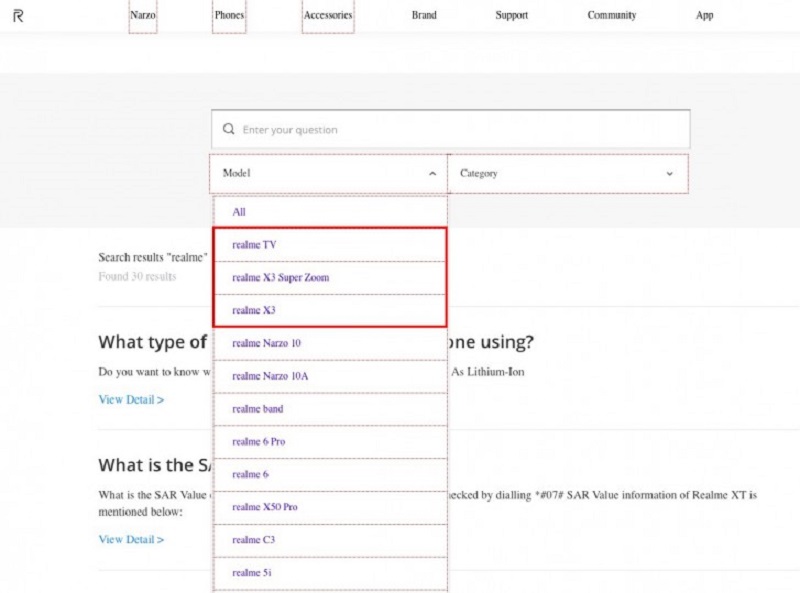Collapse the Model dropdown

click(329, 174)
